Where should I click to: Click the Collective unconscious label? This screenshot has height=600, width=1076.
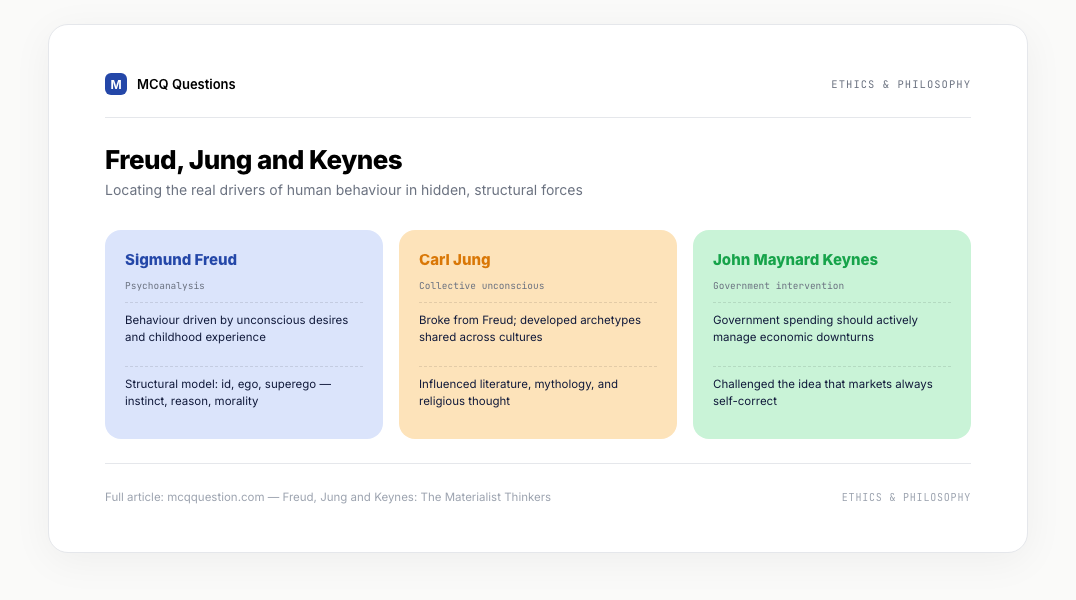click(x=482, y=286)
